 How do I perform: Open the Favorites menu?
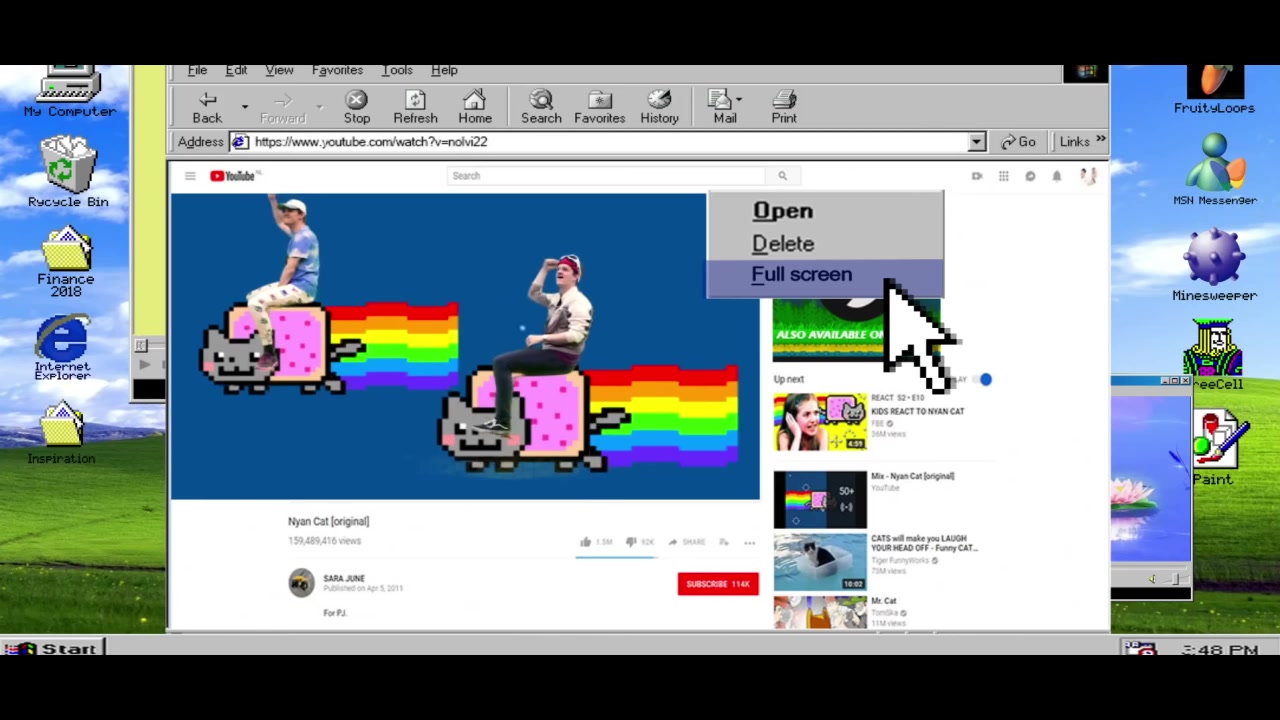coord(337,70)
